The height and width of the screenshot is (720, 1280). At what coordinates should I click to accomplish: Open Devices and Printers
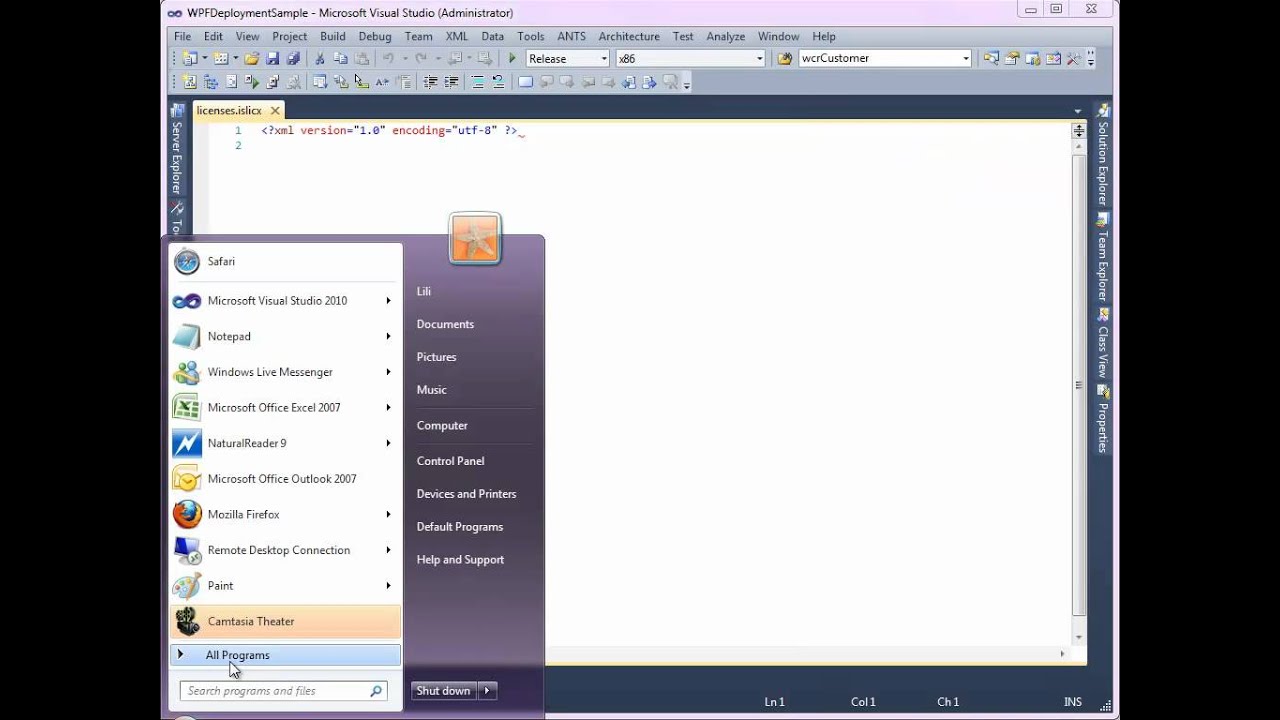[466, 494]
